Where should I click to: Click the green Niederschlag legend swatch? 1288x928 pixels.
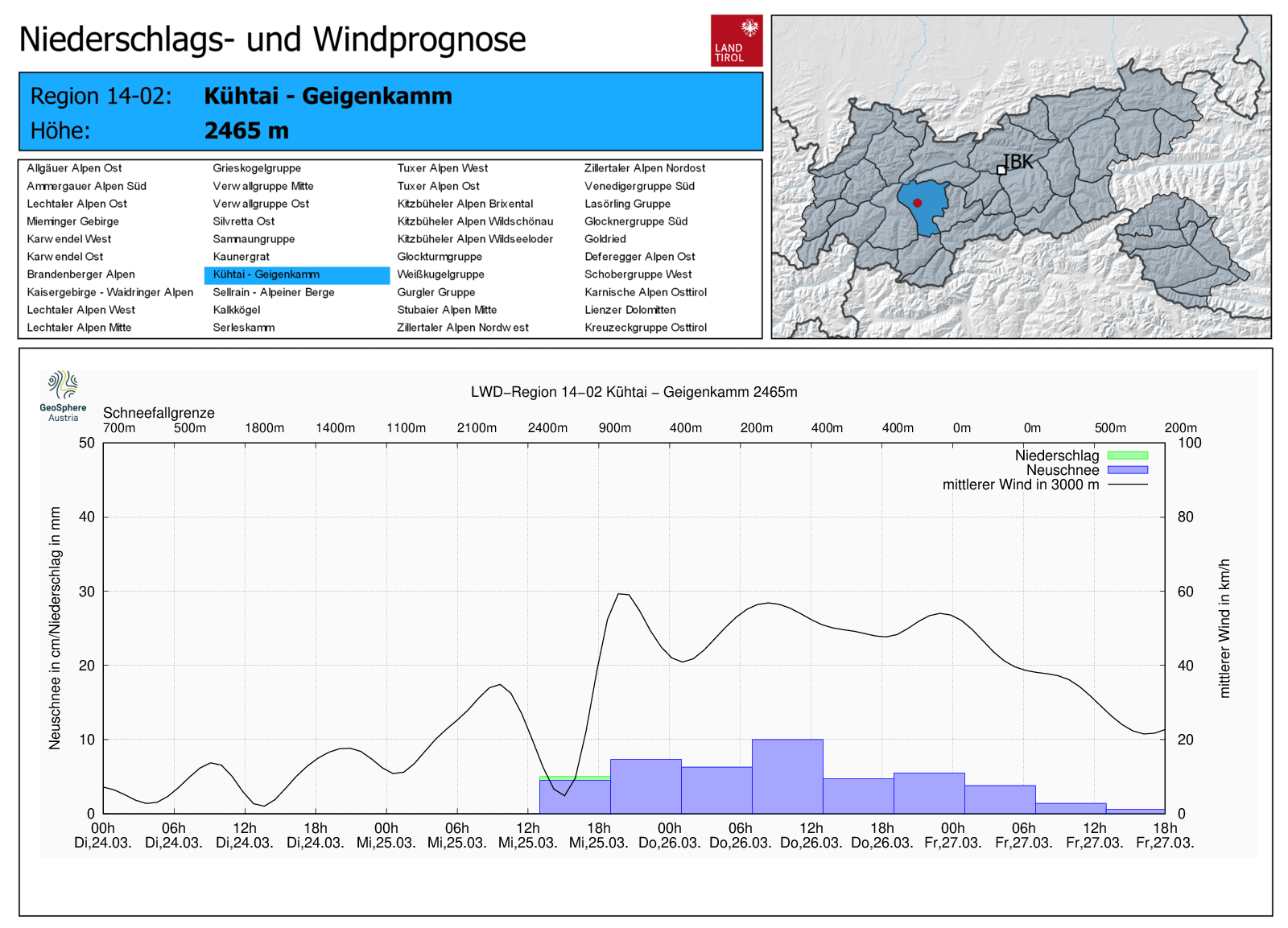pyautogui.click(x=1127, y=456)
